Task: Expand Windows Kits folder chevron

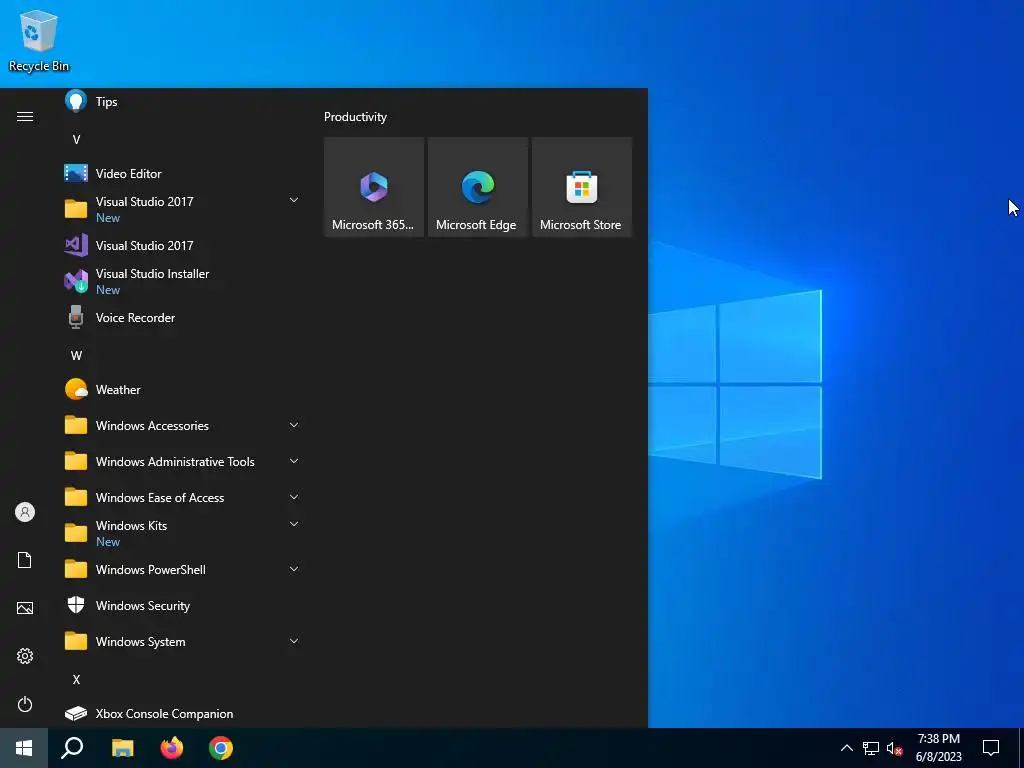Action: pyautogui.click(x=294, y=524)
